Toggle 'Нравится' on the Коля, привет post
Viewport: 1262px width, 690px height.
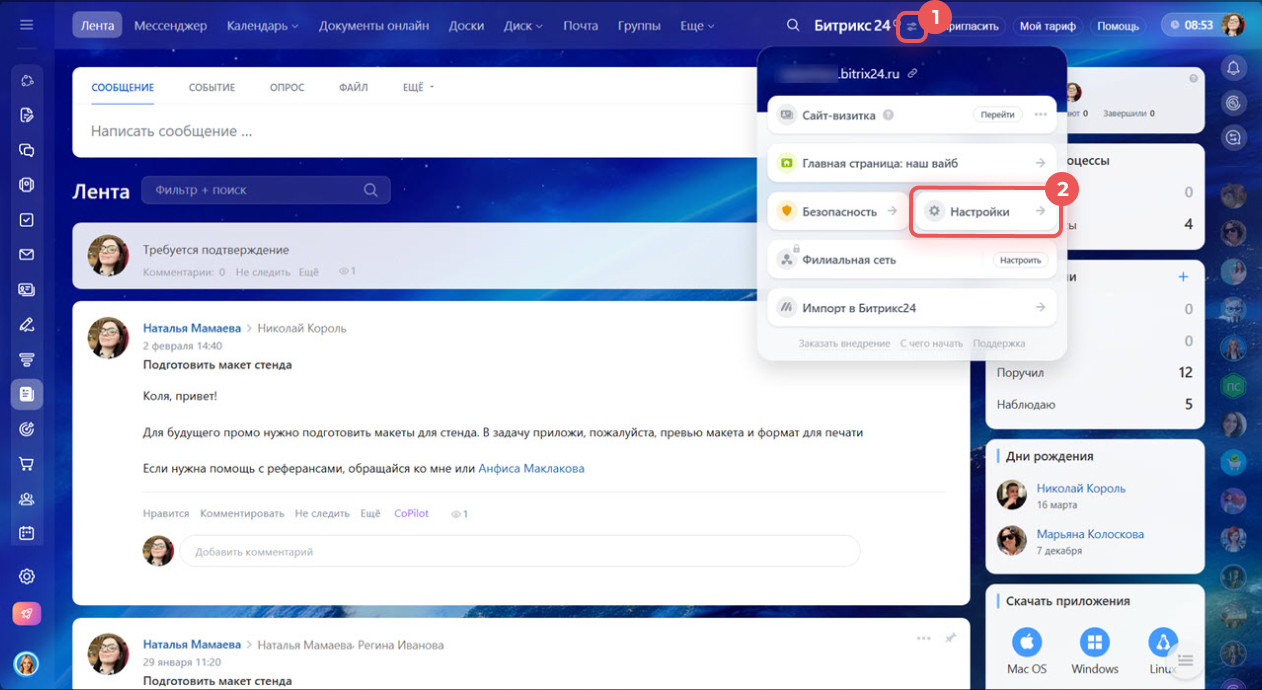(x=166, y=513)
